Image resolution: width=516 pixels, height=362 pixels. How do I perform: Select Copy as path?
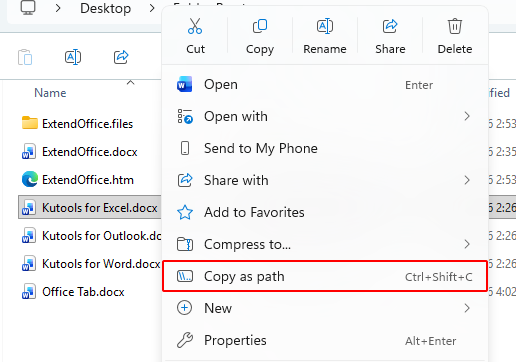325,276
